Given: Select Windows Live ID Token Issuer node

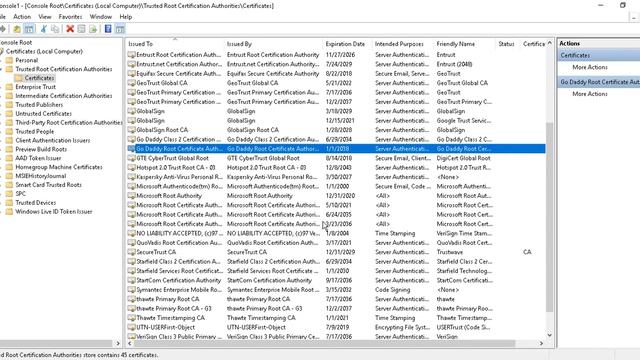Looking at the screenshot, I should pos(53,212).
